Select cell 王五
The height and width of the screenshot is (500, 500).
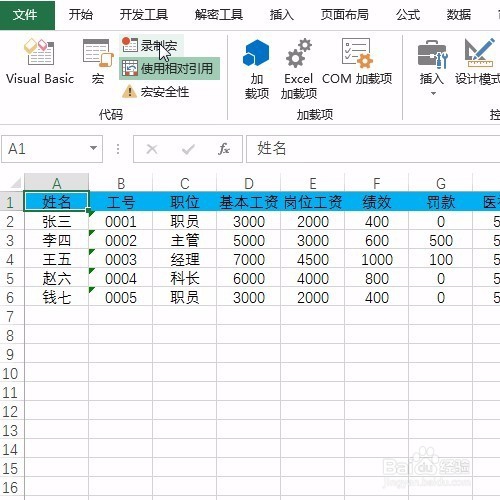point(56,259)
